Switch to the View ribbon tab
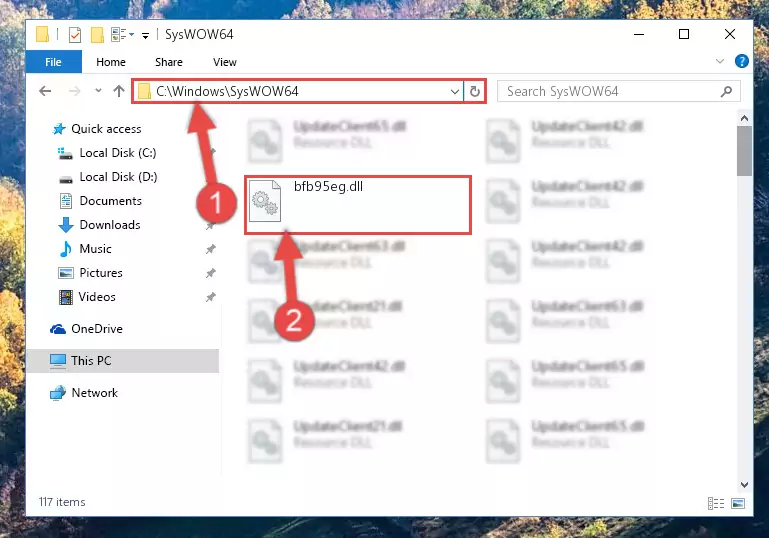The height and width of the screenshot is (538, 769). 225,62
